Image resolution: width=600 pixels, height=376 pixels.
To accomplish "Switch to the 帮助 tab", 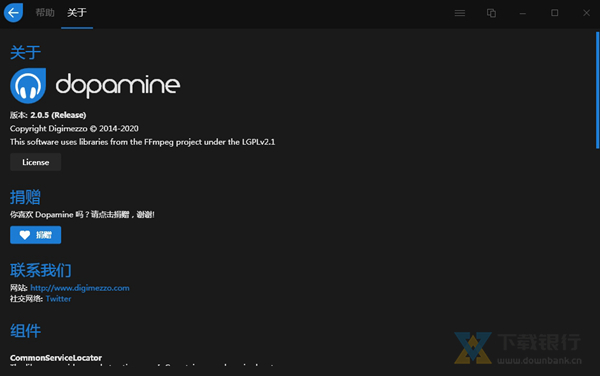I will 45,13.
